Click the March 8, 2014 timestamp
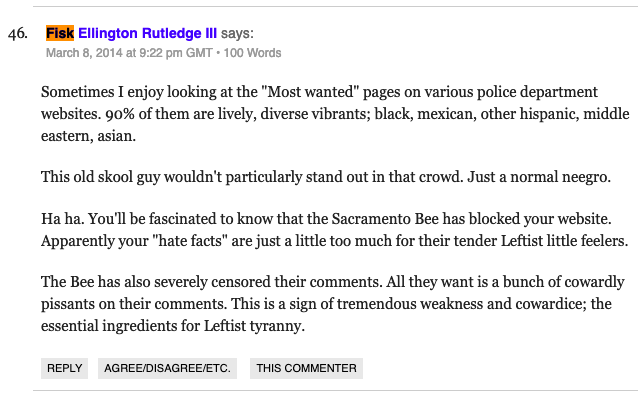Viewport: 642px width, 395px height. point(84,53)
